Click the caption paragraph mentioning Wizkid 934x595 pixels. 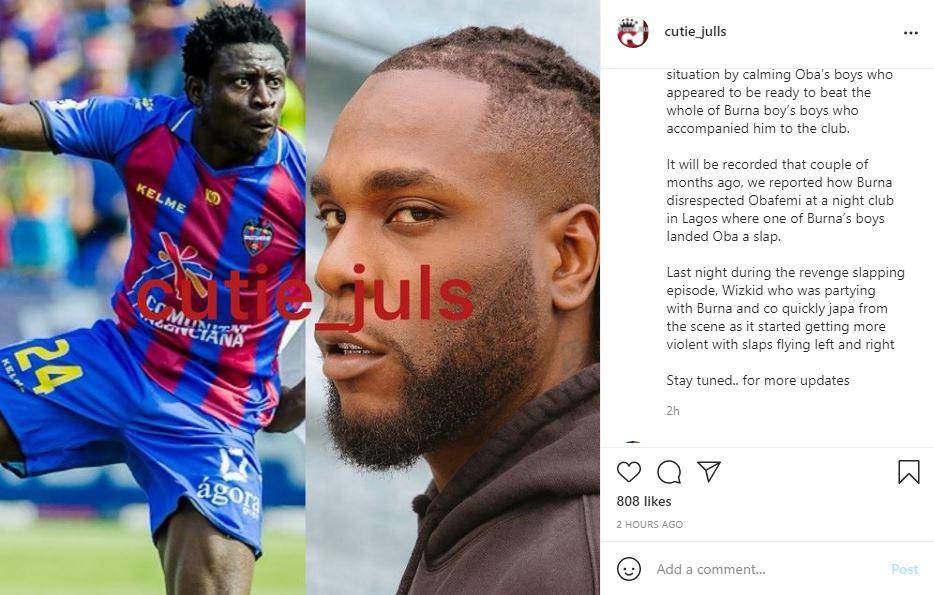pos(785,309)
